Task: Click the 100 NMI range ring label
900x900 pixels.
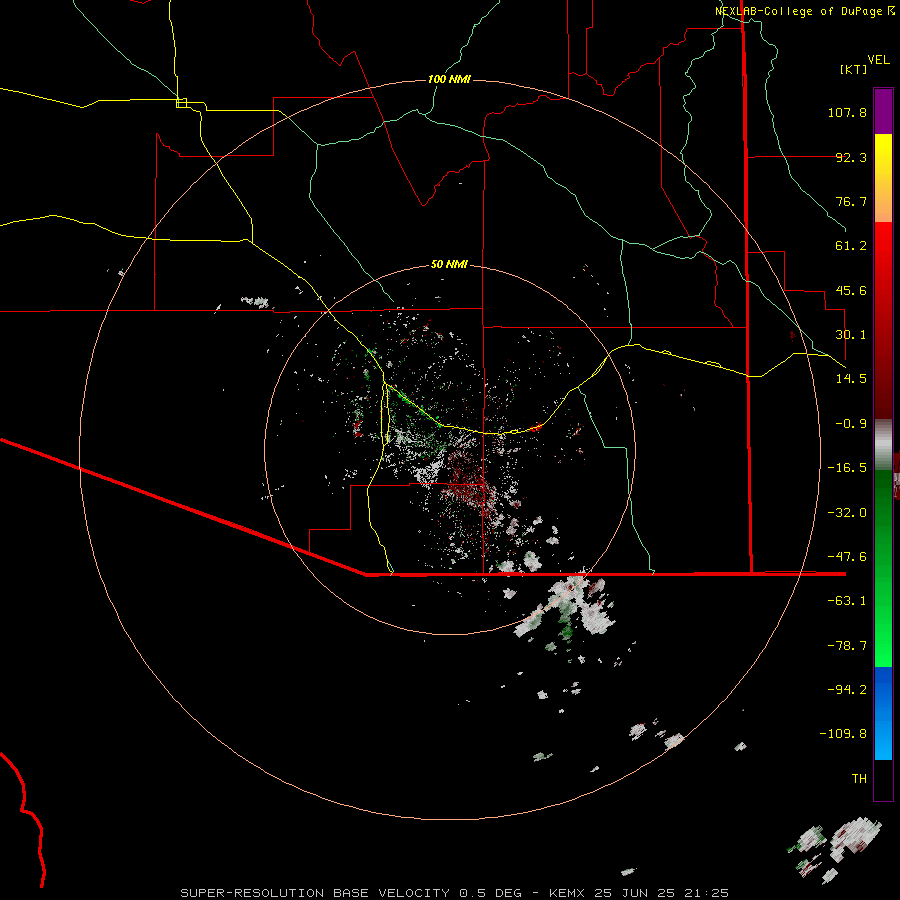Action: 449,79
